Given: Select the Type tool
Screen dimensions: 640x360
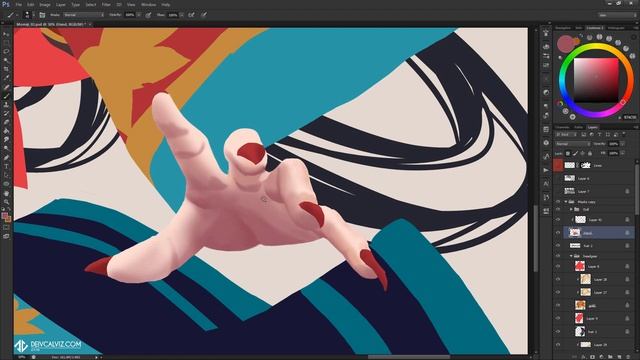Looking at the screenshot, I should coord(6,167).
